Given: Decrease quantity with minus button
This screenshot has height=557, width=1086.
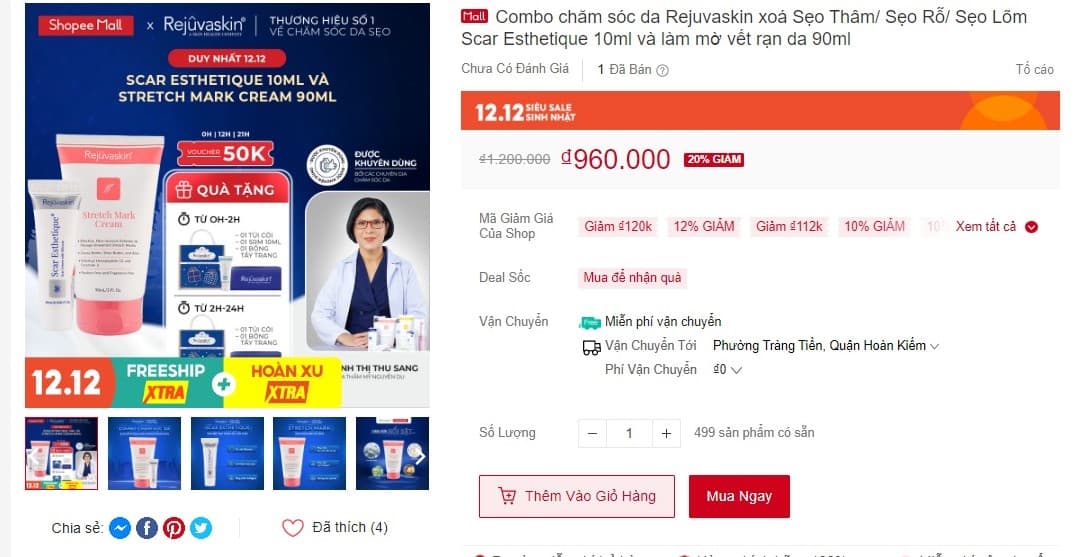Looking at the screenshot, I should (592, 434).
